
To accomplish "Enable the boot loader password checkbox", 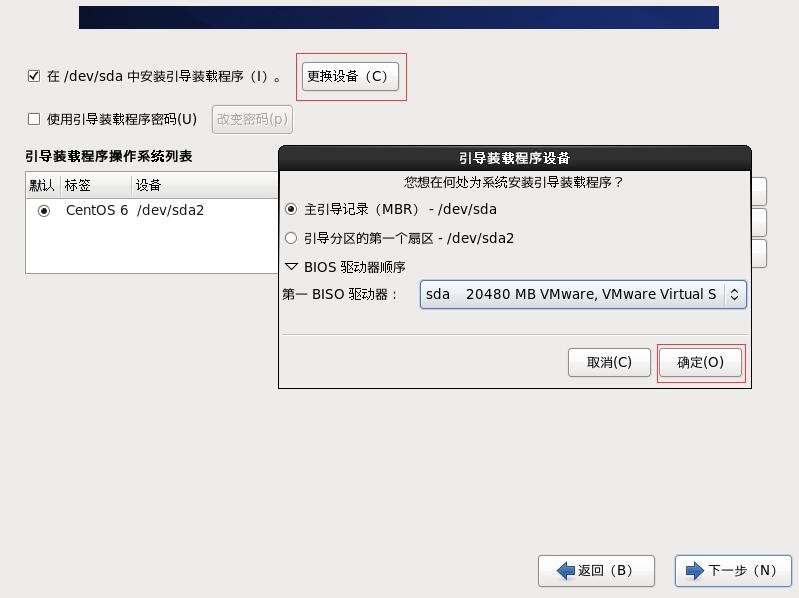I will click(34, 119).
